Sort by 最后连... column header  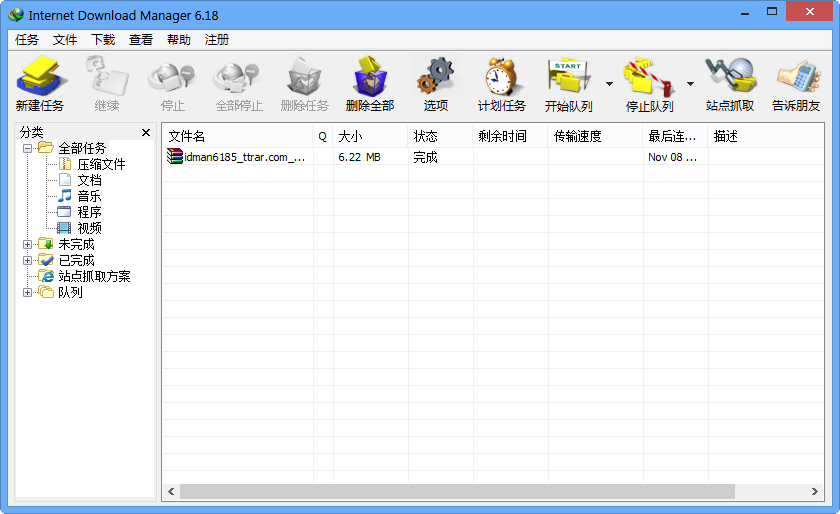(x=676, y=136)
